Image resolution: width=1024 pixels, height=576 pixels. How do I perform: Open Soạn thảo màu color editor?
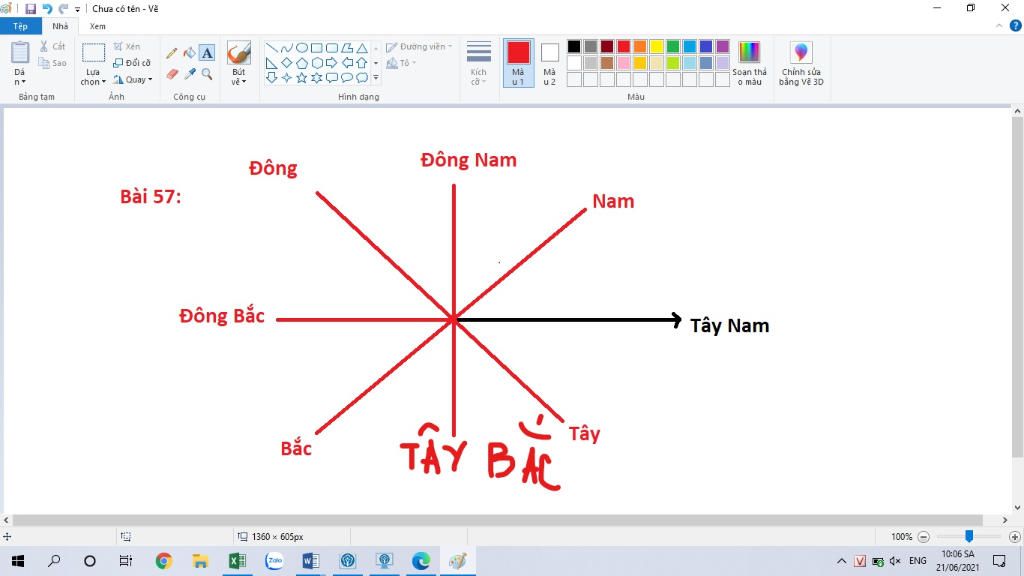pyautogui.click(x=749, y=63)
